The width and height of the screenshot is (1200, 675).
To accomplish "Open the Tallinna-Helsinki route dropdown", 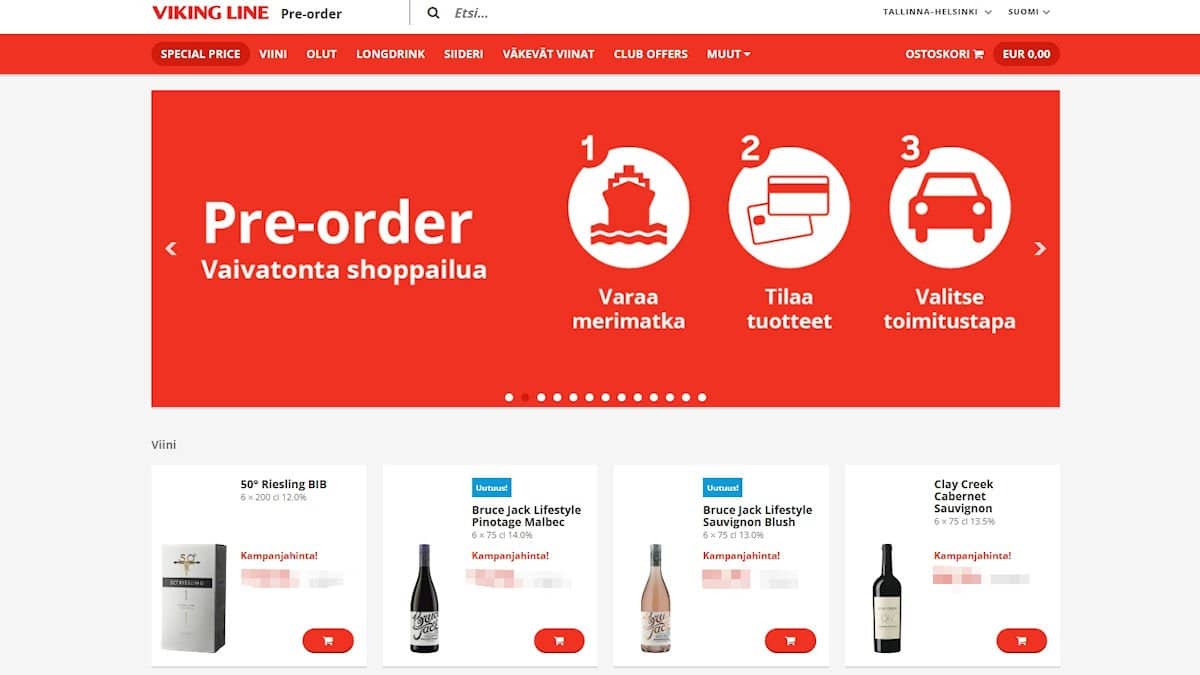I will (937, 13).
